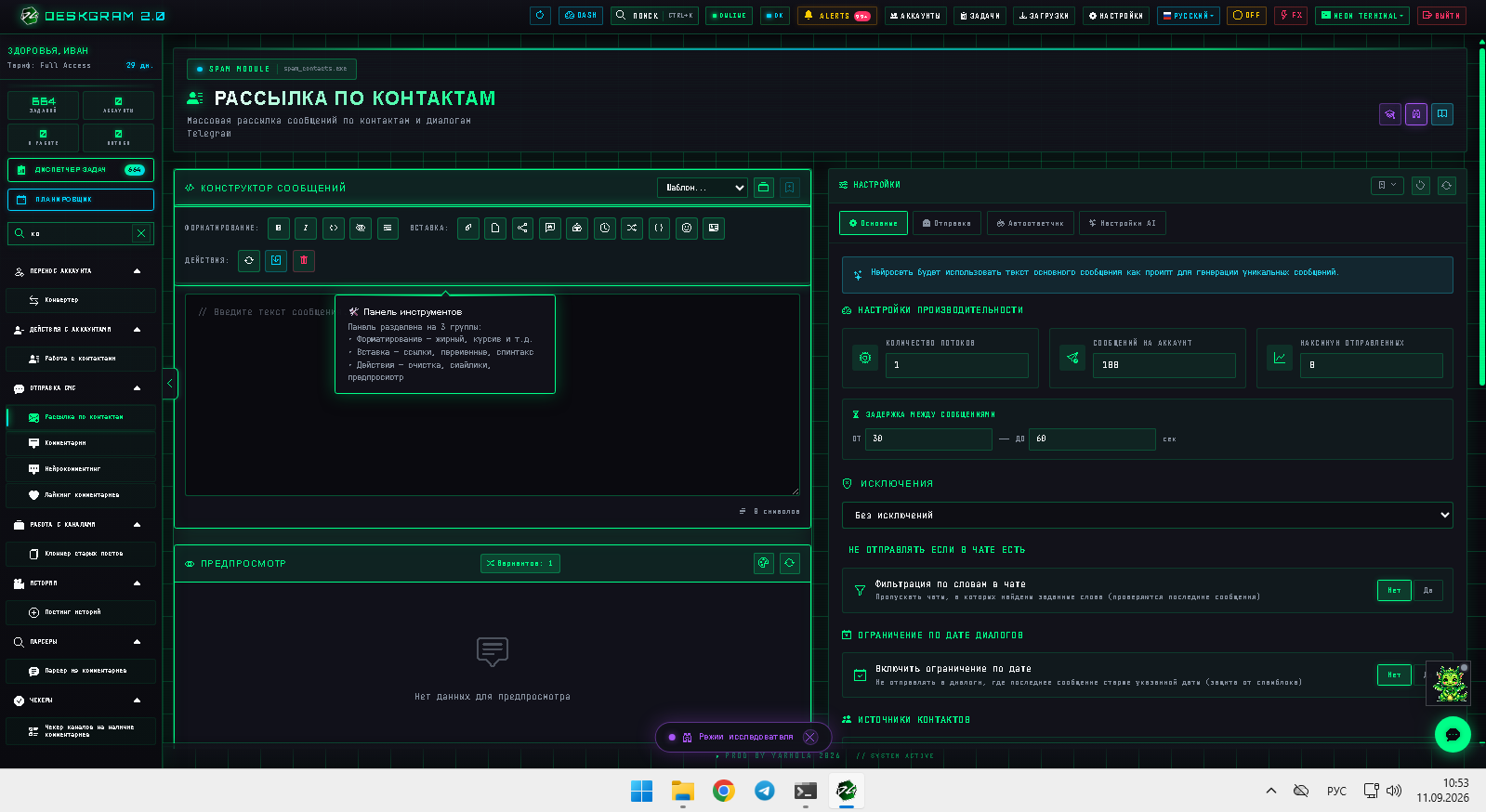Viewport: 1486px width, 812px height.
Task: Toggle the FX effects button
Action: tap(1291, 16)
